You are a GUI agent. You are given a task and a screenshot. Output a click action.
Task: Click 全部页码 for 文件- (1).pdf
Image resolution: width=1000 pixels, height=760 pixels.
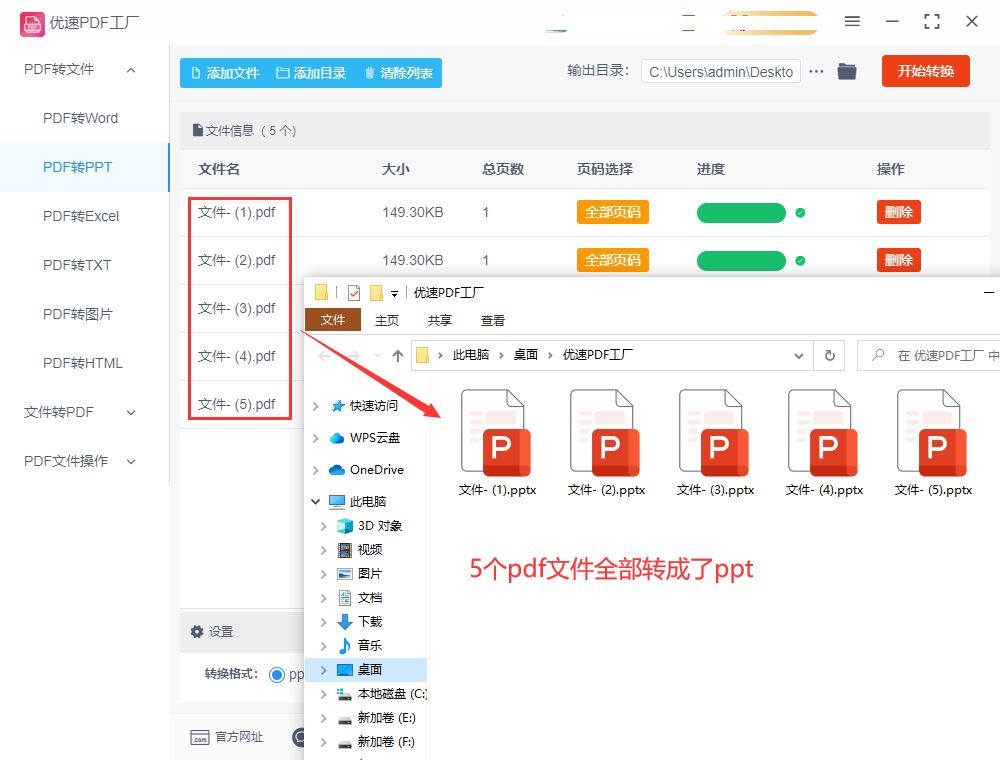612,212
